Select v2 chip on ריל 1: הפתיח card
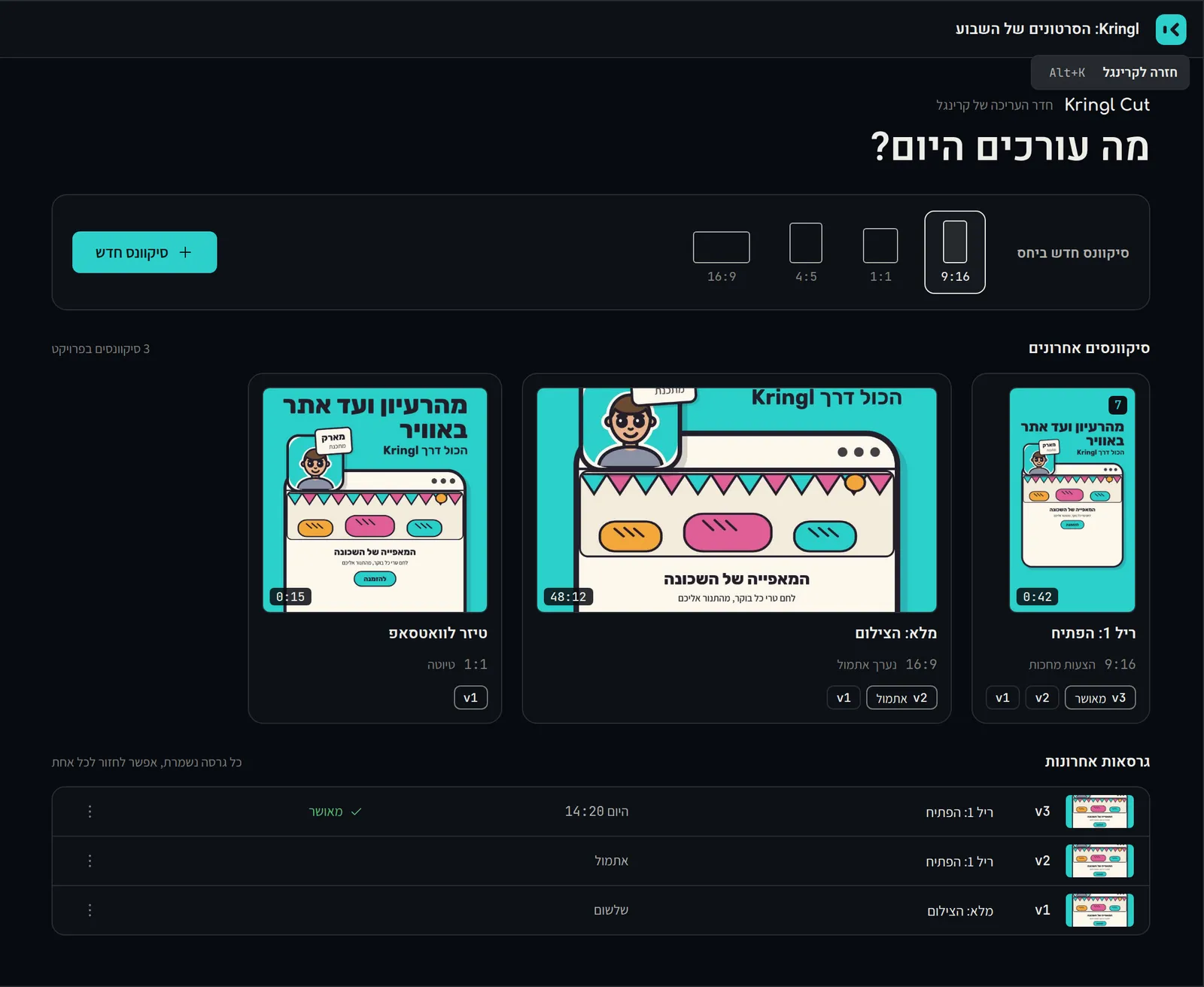 pyautogui.click(x=1042, y=698)
